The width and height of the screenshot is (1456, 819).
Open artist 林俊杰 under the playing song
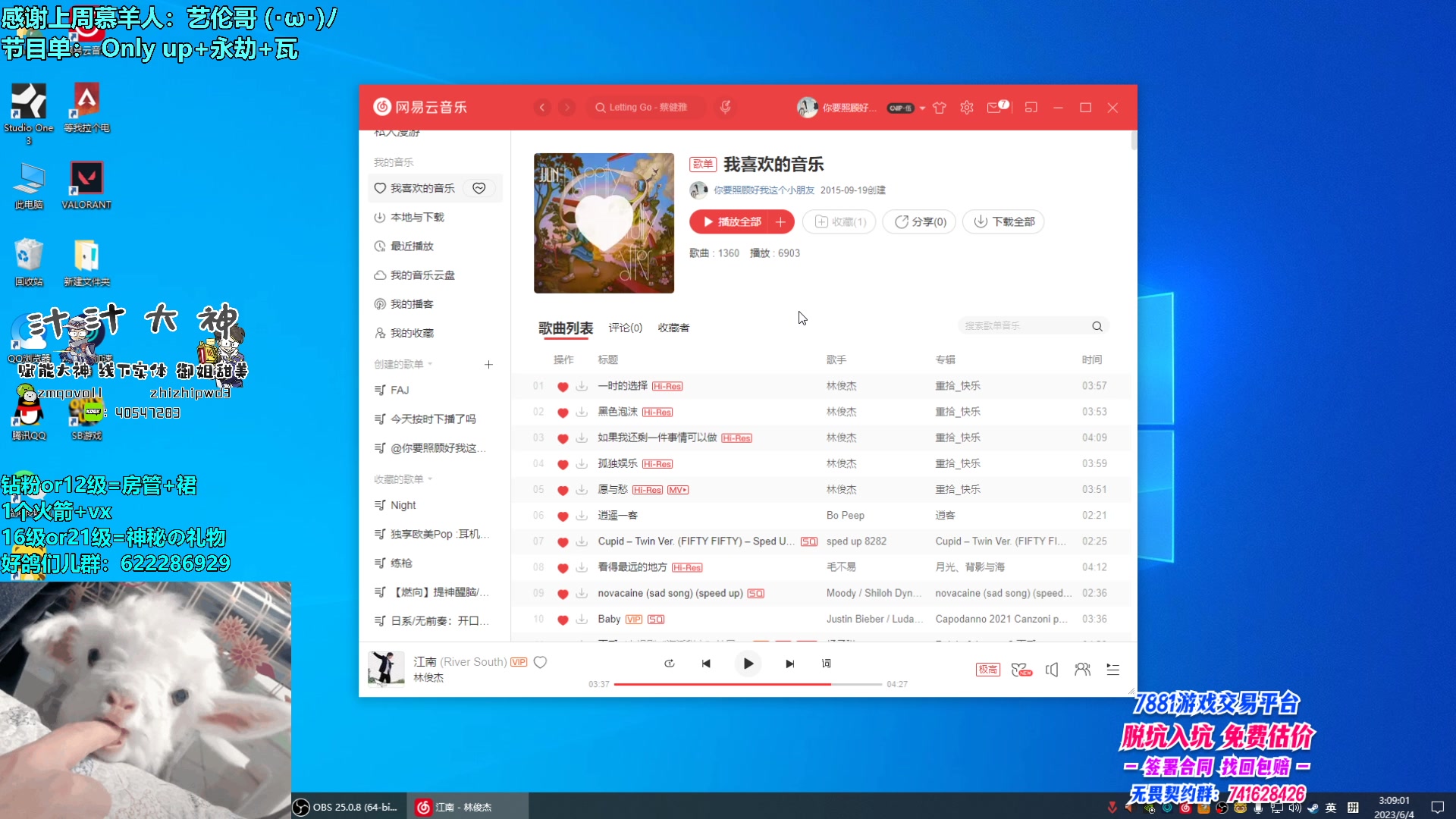coord(428,678)
